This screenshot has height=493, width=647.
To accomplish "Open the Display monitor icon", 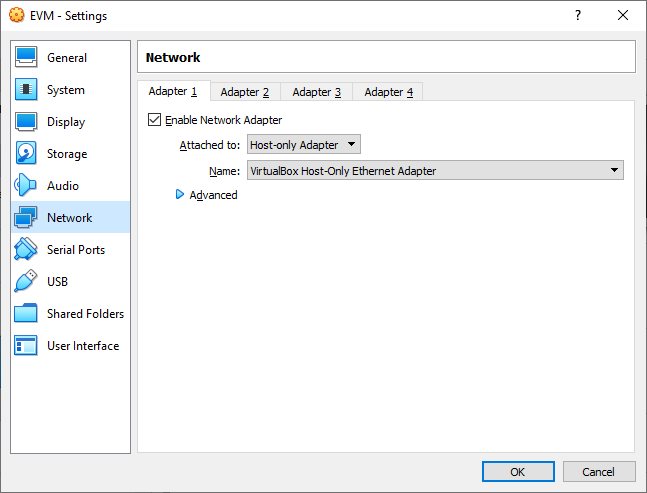I will pyautogui.click(x=27, y=122).
